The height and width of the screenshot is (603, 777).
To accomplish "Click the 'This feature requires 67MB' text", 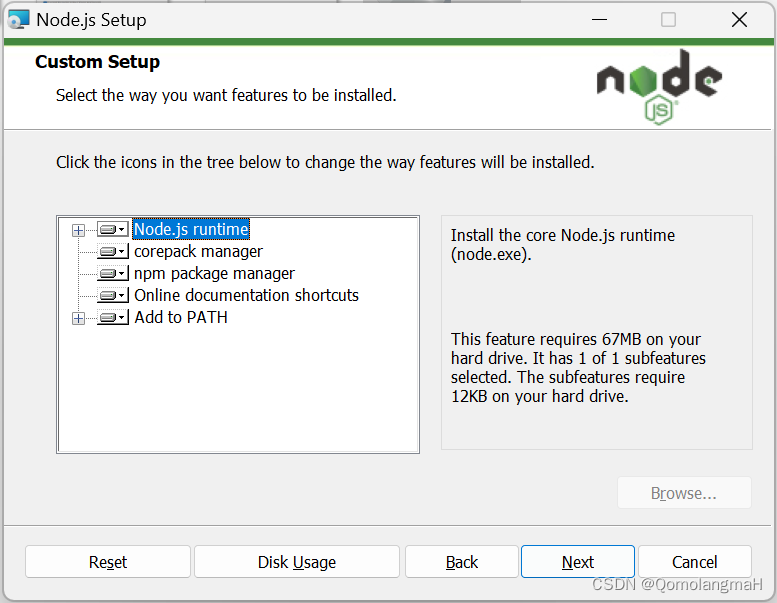I will coord(578,368).
